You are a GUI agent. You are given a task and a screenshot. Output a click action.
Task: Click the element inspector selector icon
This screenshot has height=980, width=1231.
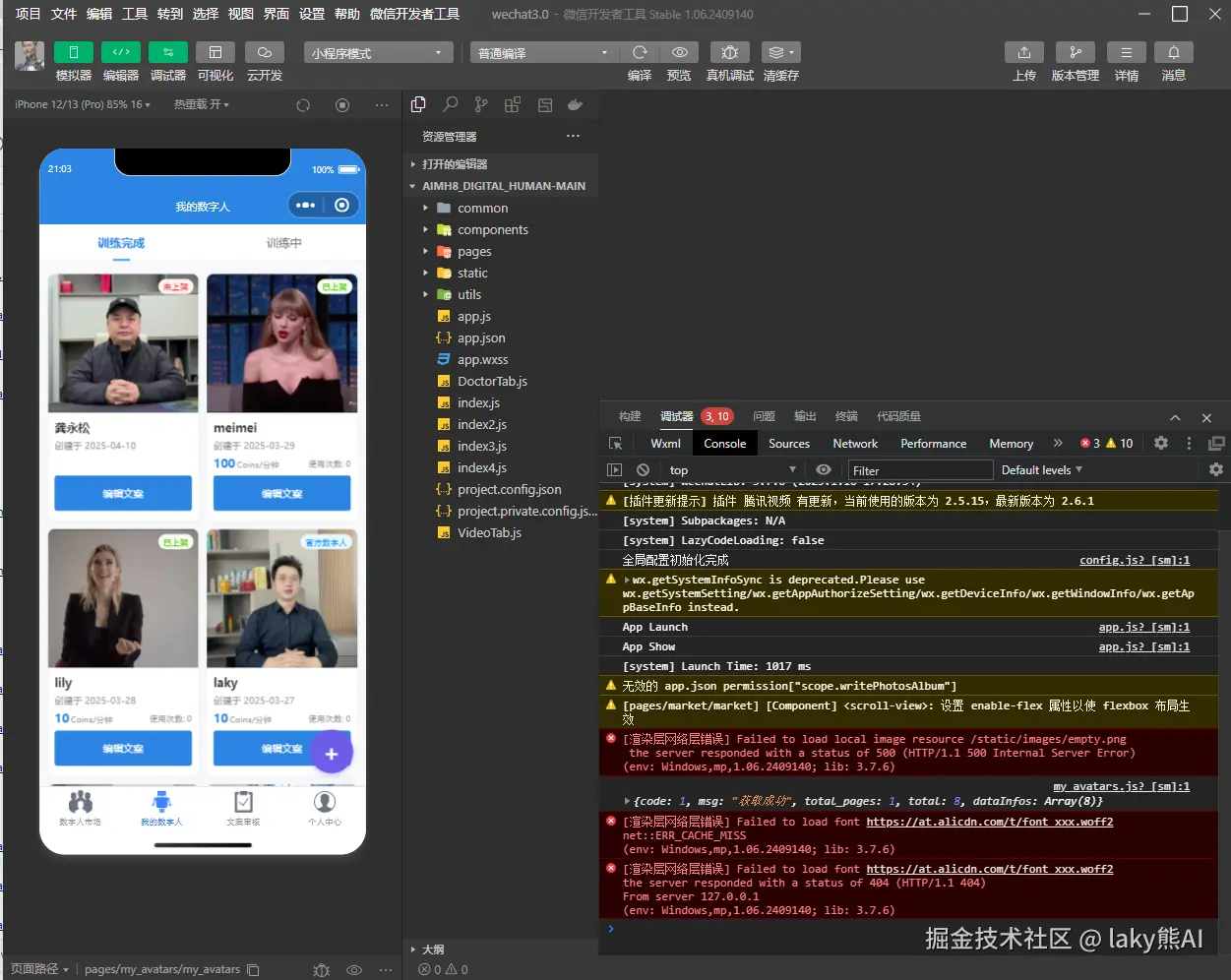click(616, 444)
